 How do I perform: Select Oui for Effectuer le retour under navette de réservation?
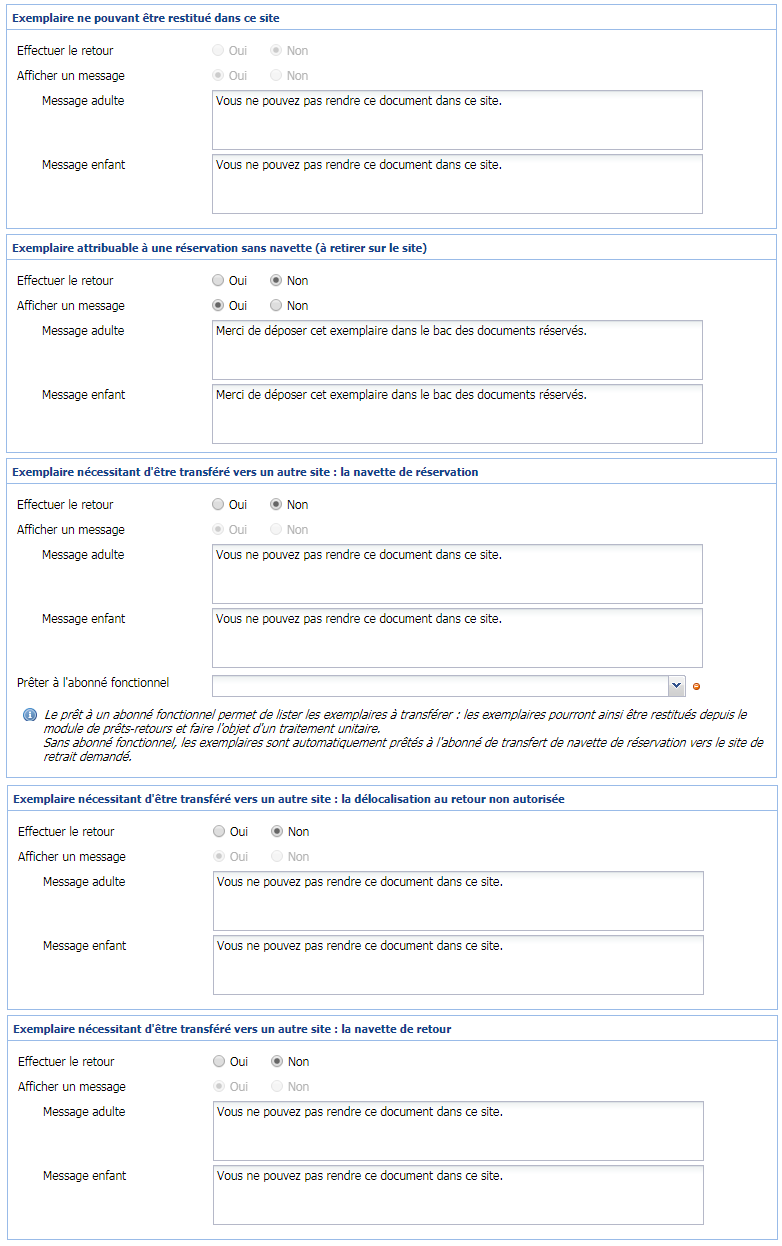pos(217,504)
